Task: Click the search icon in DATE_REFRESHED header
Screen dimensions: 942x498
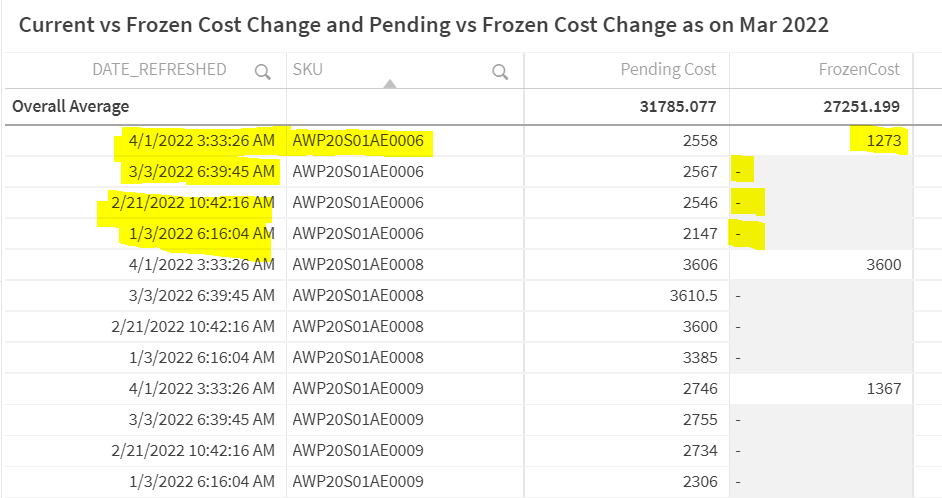Action: point(262,71)
